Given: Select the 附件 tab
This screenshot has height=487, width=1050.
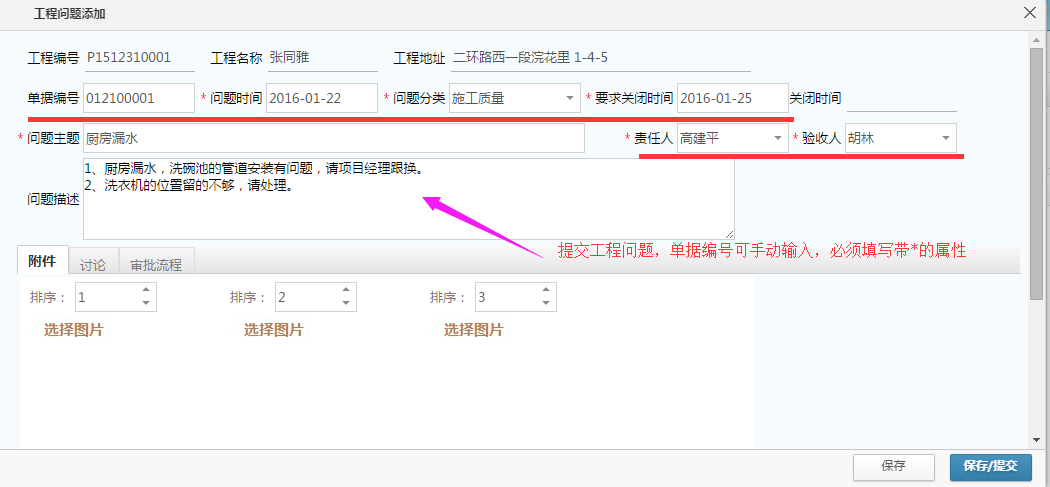Looking at the screenshot, I should pyautogui.click(x=42, y=260).
